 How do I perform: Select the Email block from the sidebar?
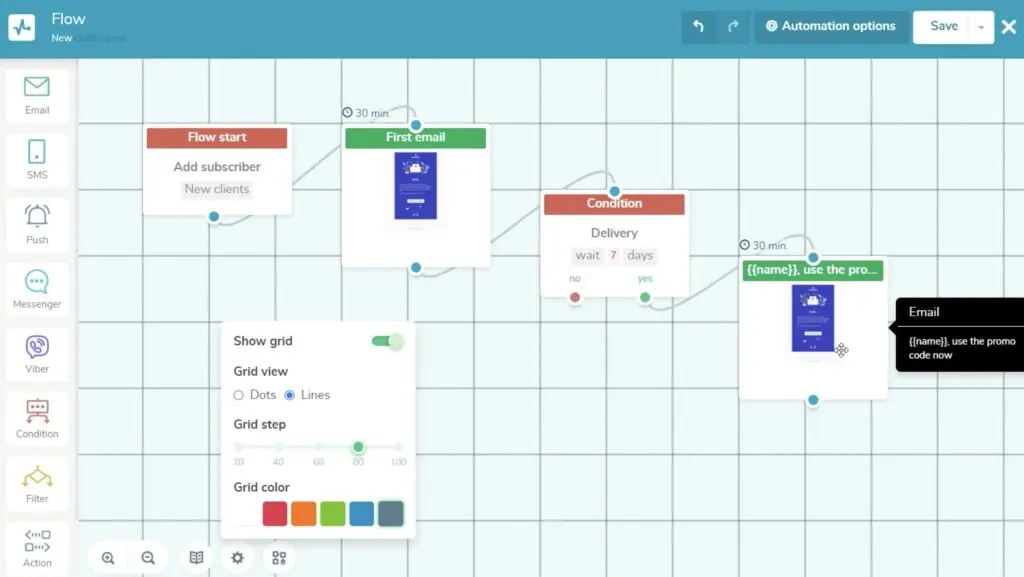(37, 95)
